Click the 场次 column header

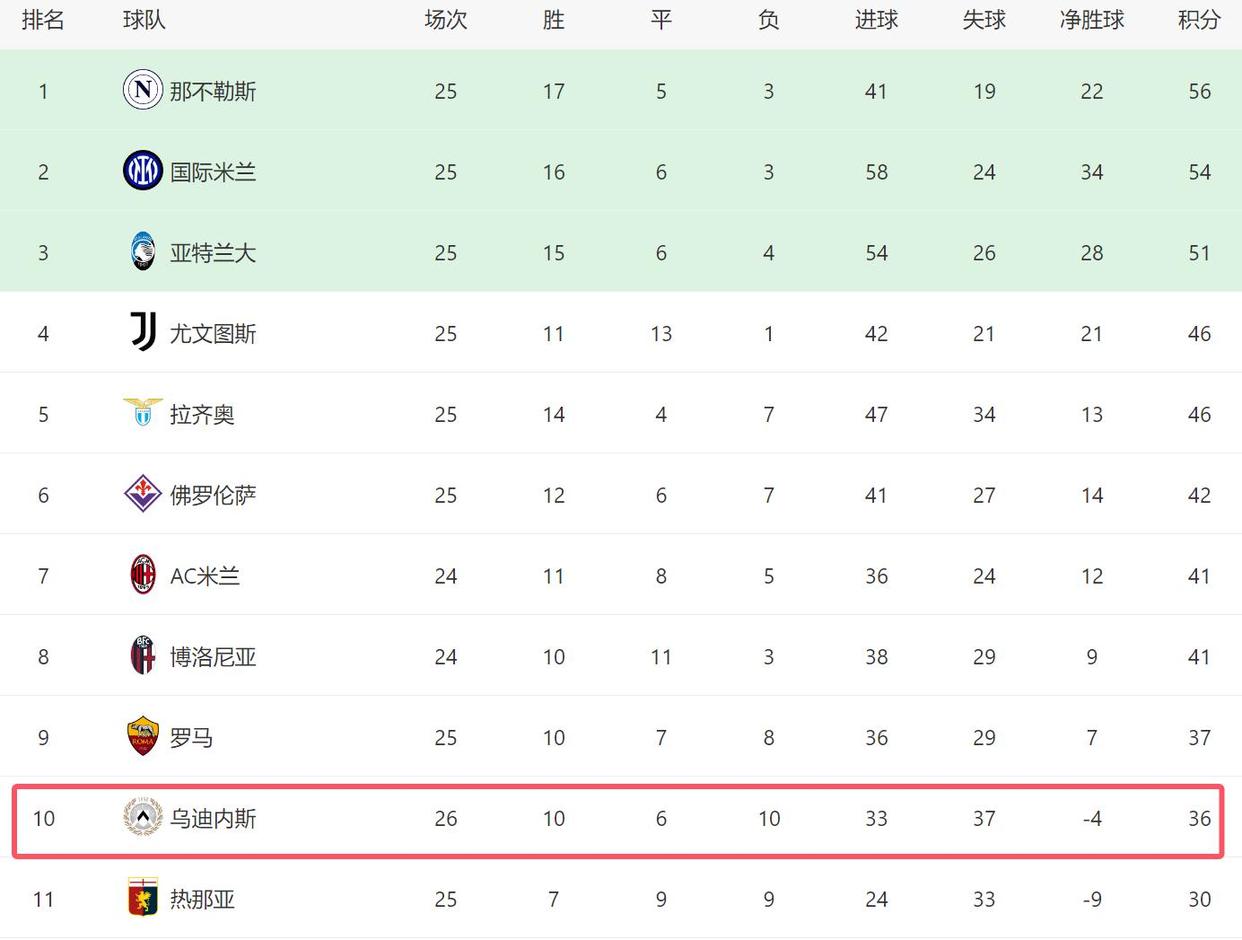click(446, 20)
